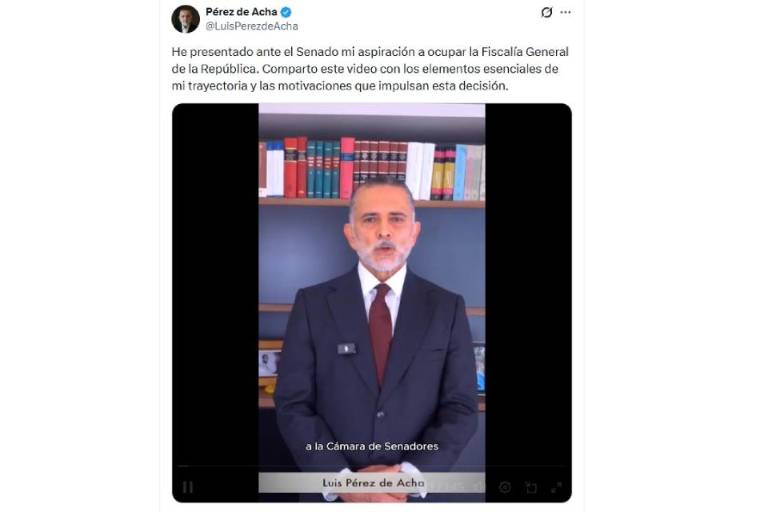This screenshot has width=768, height=512.
Task: Click the blue verified badge
Action: pyautogui.click(x=286, y=12)
